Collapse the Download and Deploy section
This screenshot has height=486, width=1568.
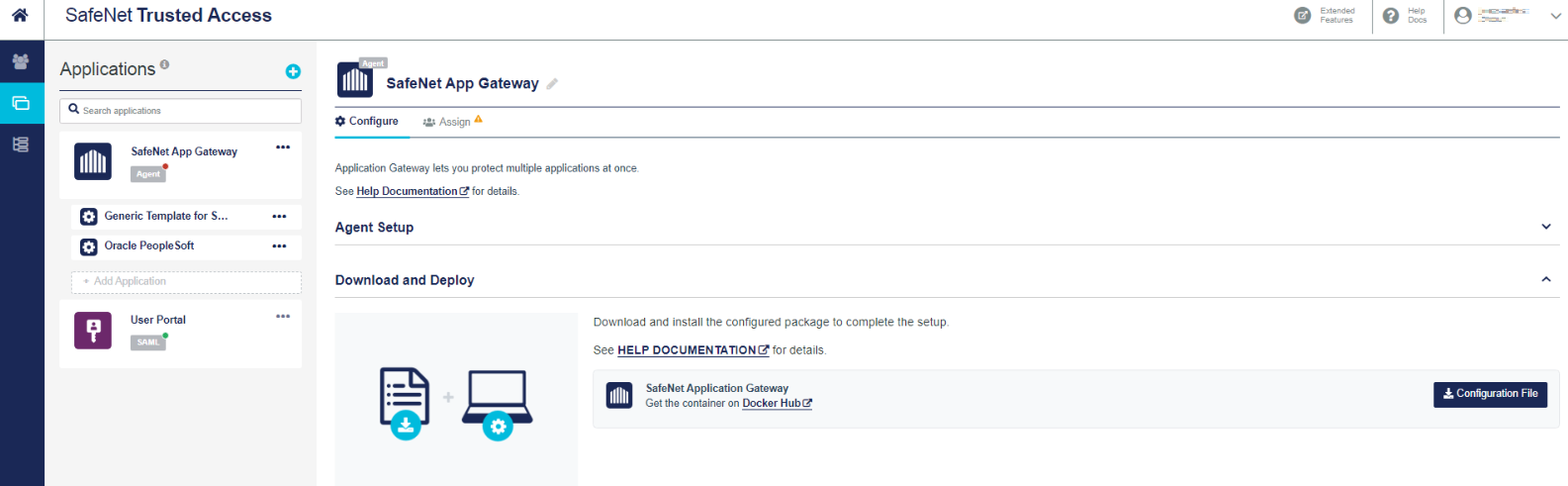click(x=1546, y=280)
